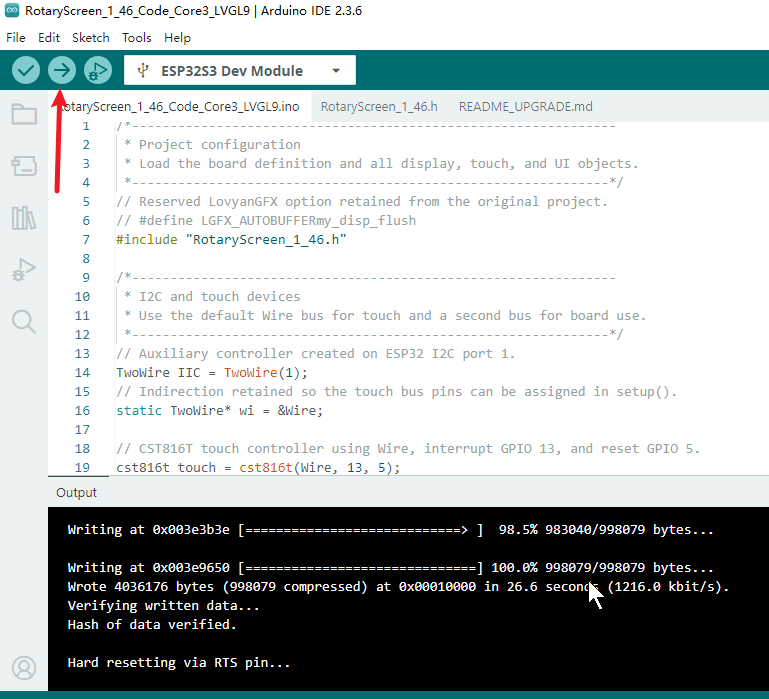769x699 pixels.
Task: Click the 'Load the board definition' comment line
Action: point(381,164)
